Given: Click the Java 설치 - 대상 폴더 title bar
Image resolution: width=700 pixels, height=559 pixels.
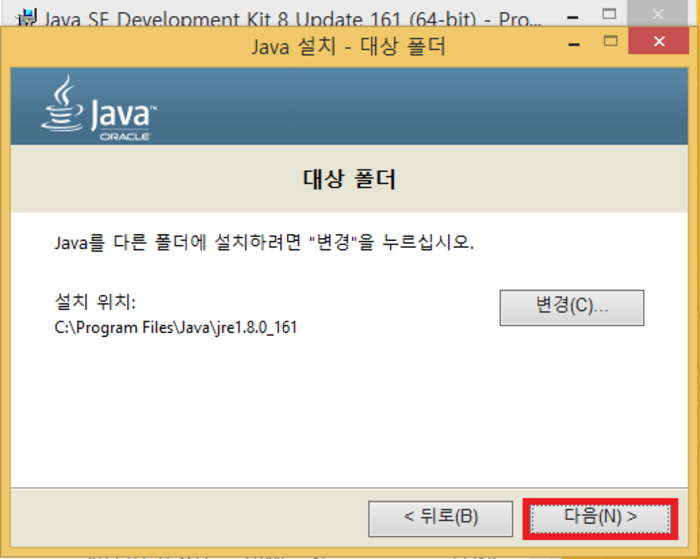Looking at the screenshot, I should [349, 46].
